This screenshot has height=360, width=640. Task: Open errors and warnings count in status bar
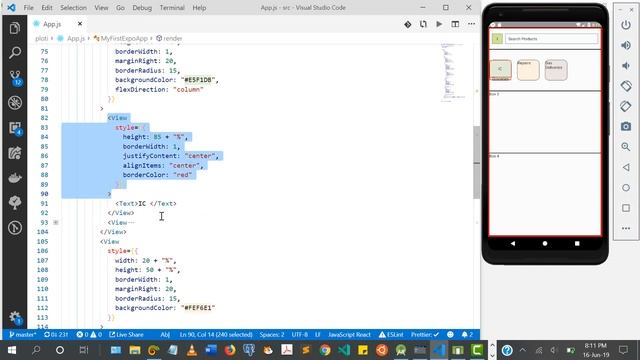[x=89, y=335]
